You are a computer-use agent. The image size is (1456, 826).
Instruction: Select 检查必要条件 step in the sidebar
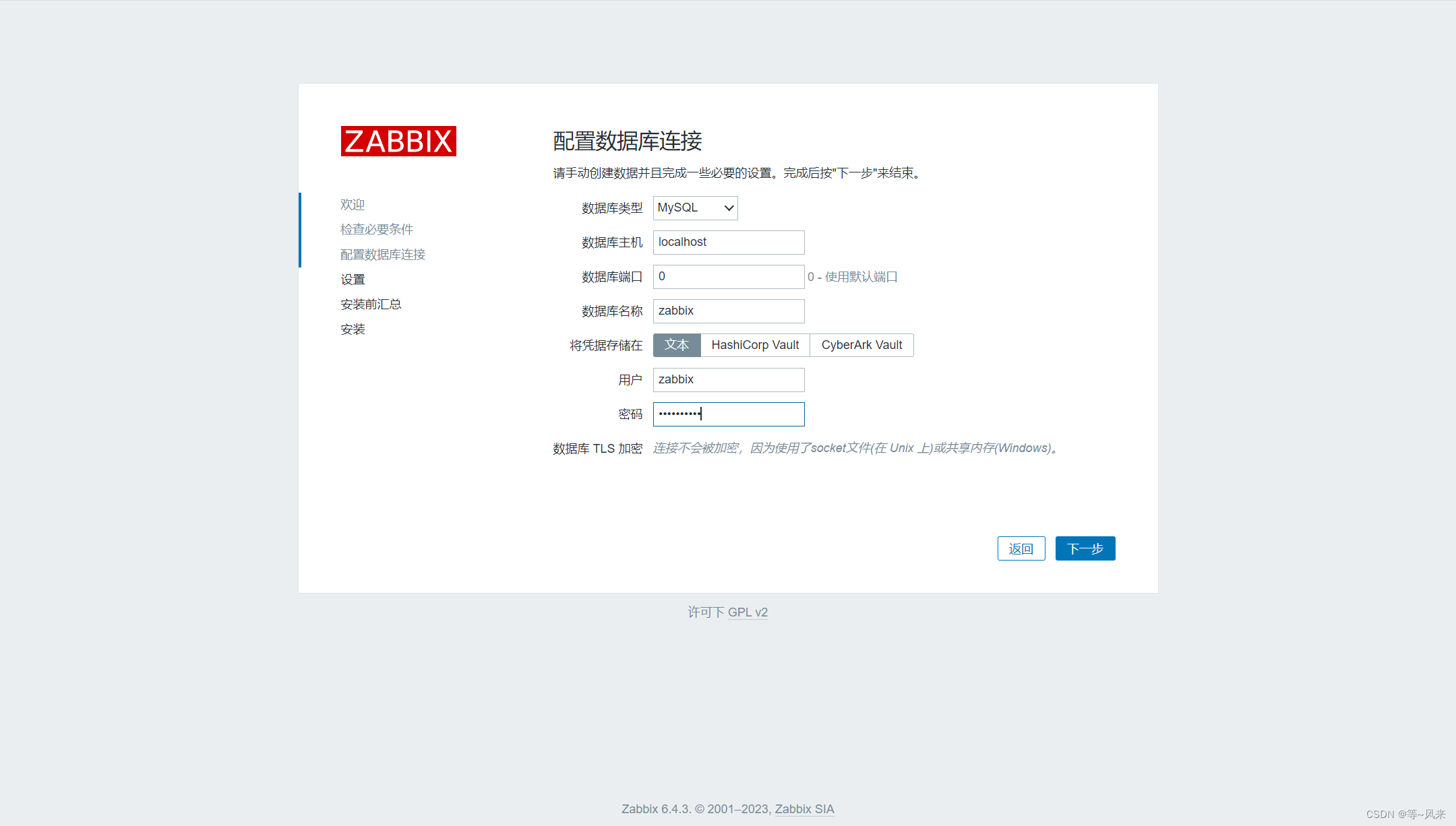(x=376, y=229)
